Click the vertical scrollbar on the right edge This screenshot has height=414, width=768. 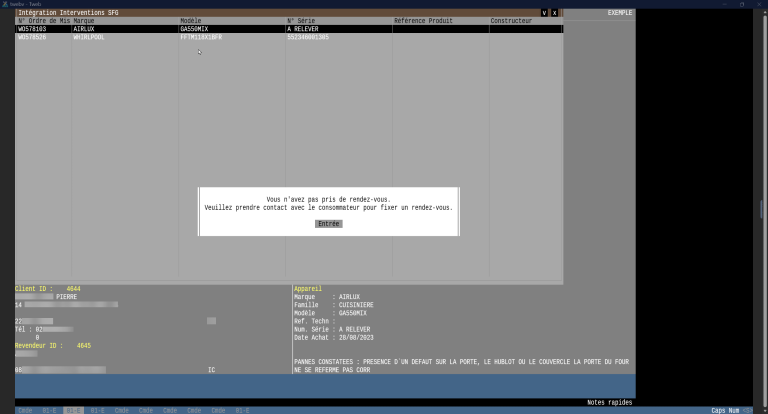(x=764, y=210)
